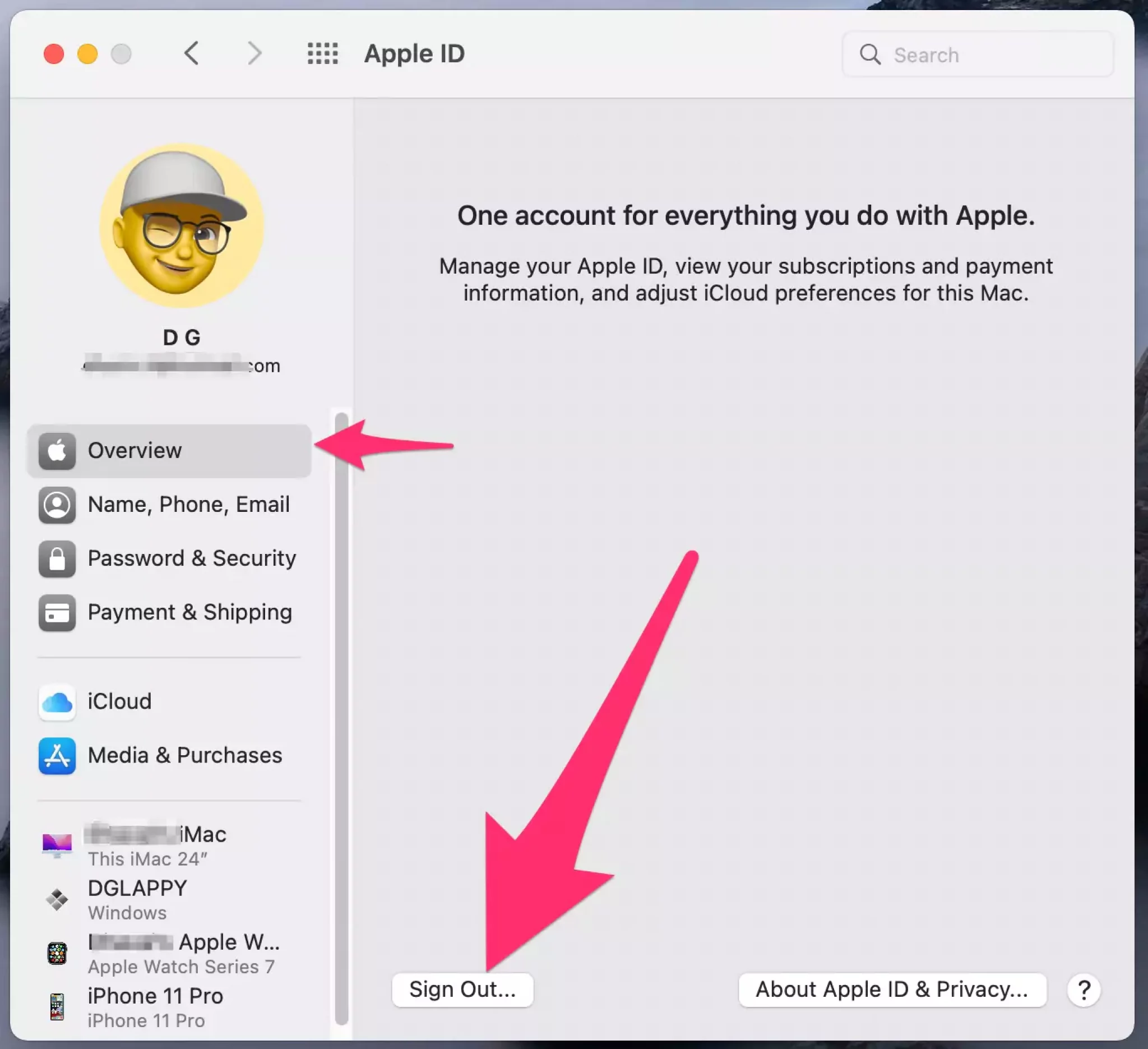
Task: Select the Overview label in sidebar
Action: click(x=135, y=450)
